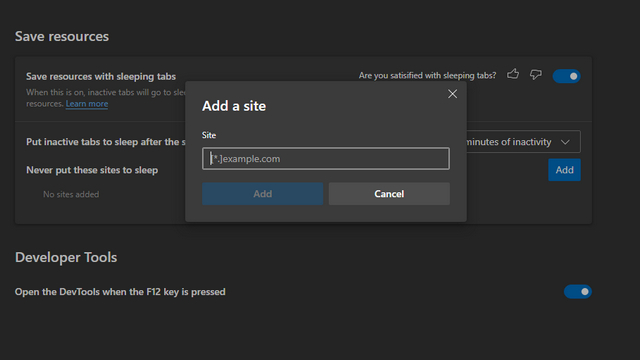Click the thumbs down feedback icon
Viewport: 640px width, 360px height.
(536, 75)
